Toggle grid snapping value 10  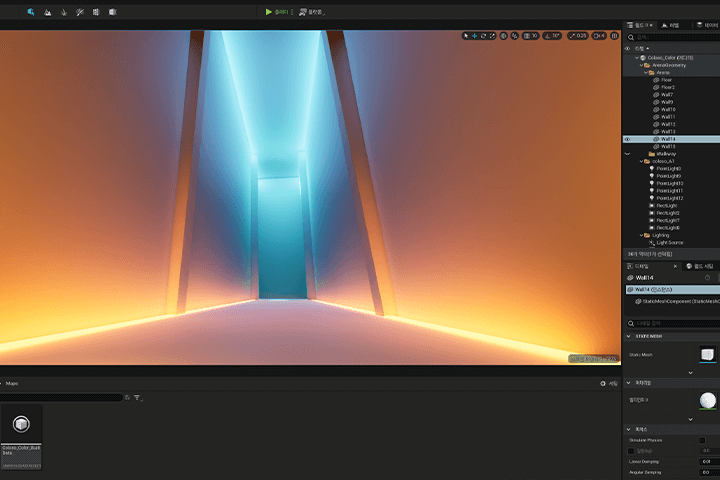531,36
